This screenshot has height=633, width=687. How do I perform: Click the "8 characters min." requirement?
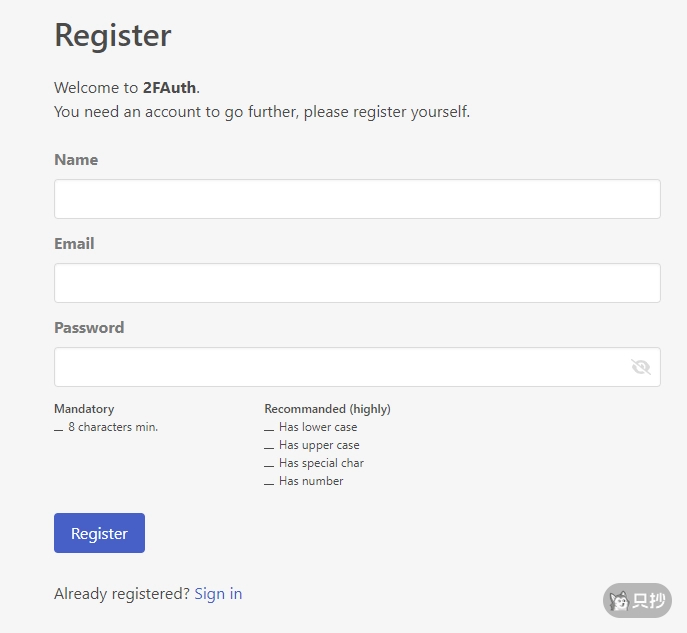pyautogui.click(x=113, y=427)
